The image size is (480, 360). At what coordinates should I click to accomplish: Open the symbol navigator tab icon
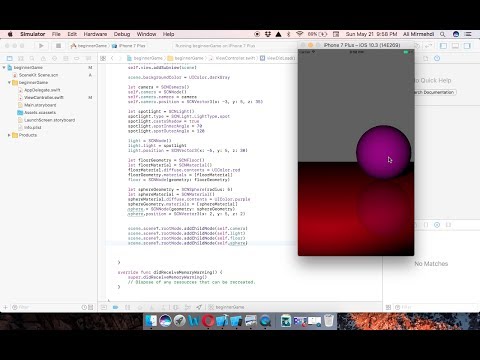[x=21, y=58]
